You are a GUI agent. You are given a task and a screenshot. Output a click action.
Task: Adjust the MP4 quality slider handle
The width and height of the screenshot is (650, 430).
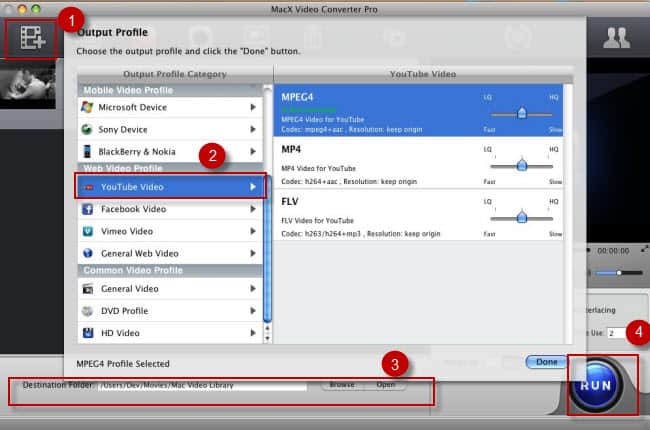coord(522,165)
